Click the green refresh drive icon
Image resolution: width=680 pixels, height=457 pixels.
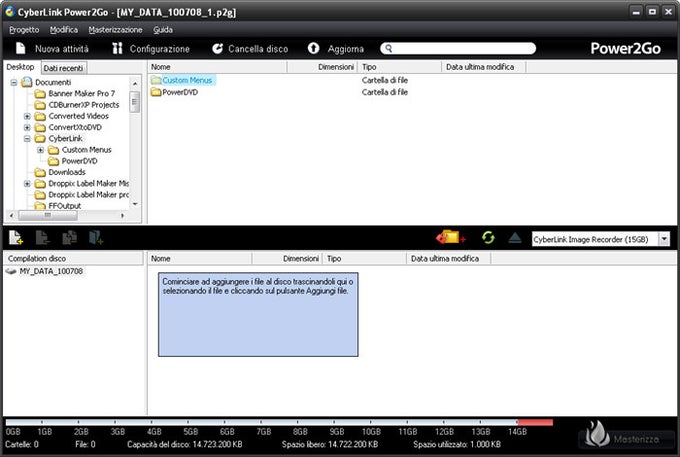click(x=488, y=238)
